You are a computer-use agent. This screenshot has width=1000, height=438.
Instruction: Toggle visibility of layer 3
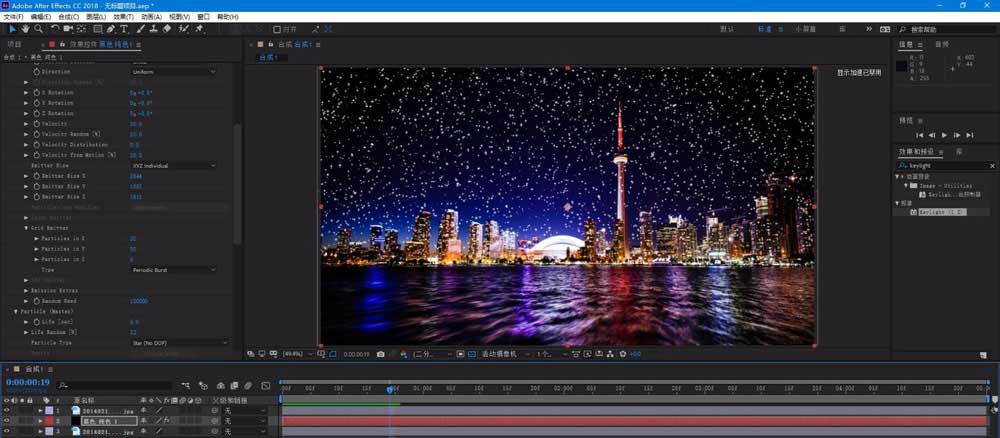click(x=7, y=432)
